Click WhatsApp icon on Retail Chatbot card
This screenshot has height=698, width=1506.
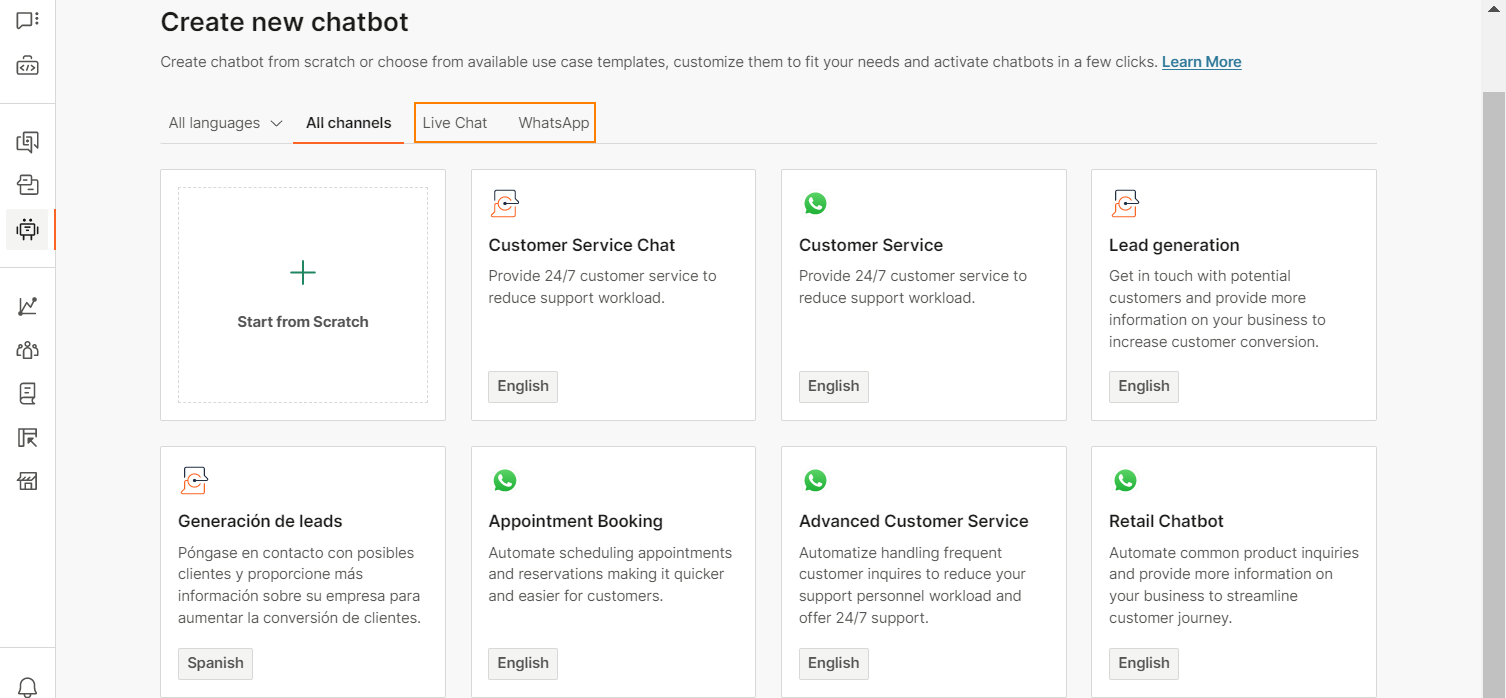tap(1125, 480)
